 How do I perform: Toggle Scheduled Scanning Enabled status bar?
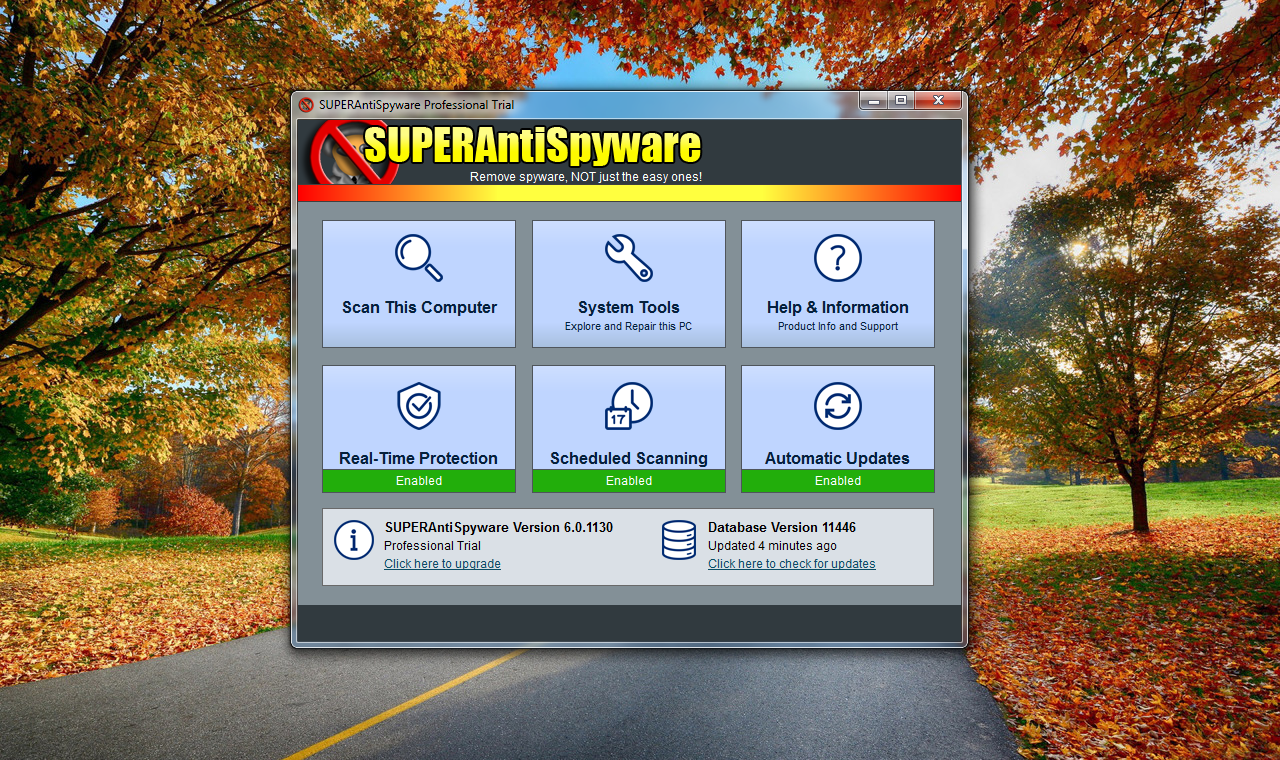[628, 481]
